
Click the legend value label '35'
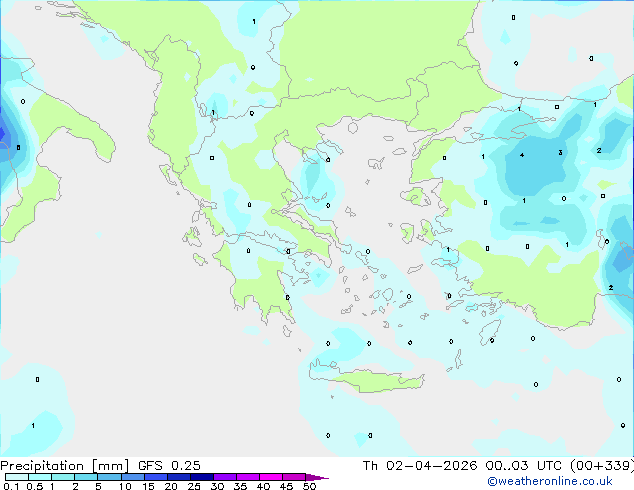tap(241, 486)
